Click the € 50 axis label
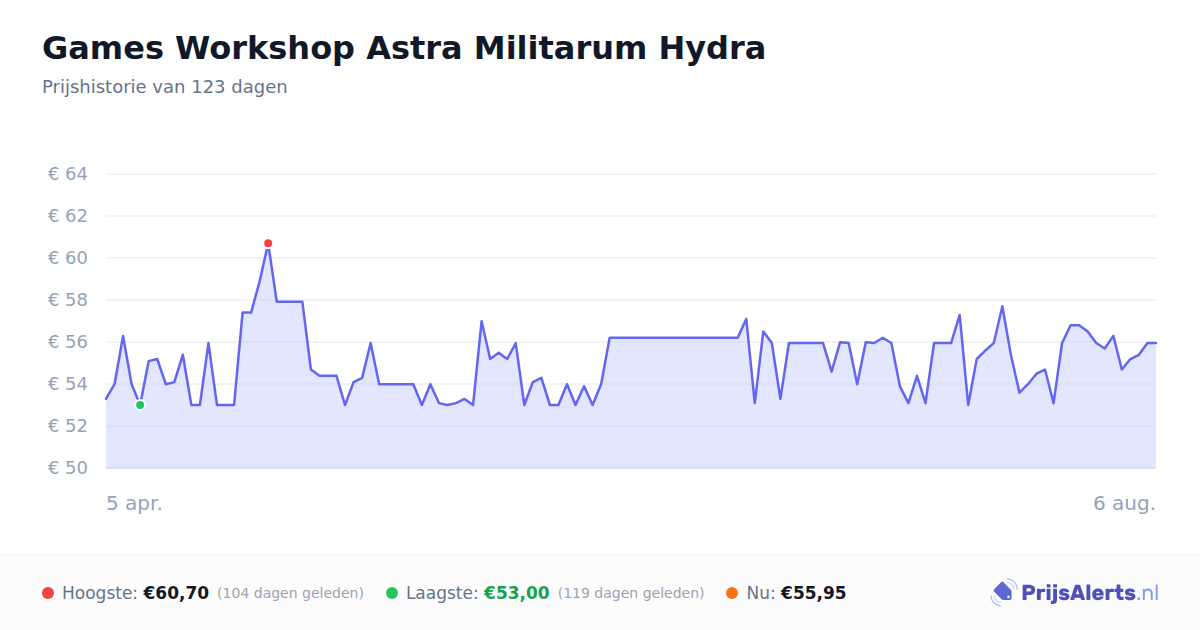The height and width of the screenshot is (630, 1200). coord(68,468)
